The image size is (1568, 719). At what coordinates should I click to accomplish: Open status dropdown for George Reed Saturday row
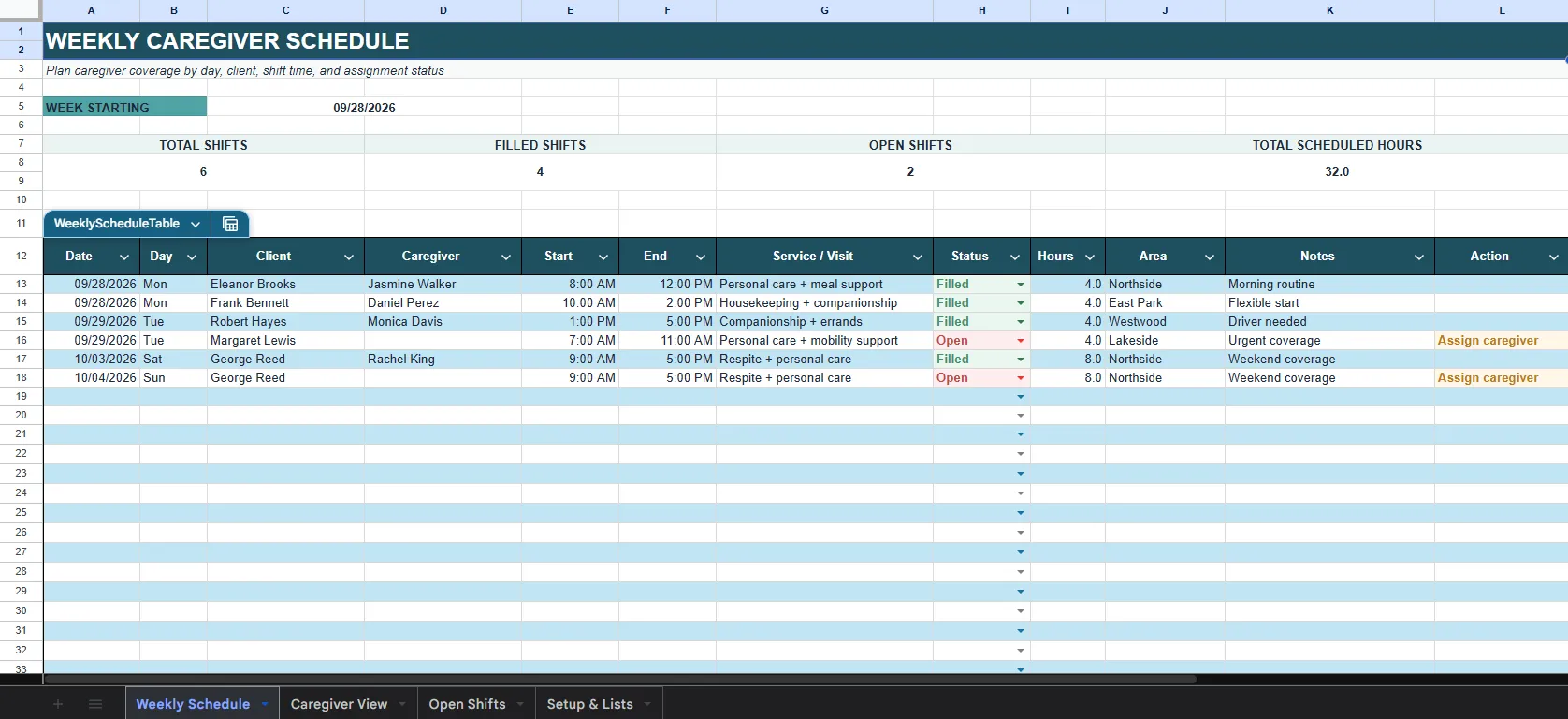(1021, 359)
